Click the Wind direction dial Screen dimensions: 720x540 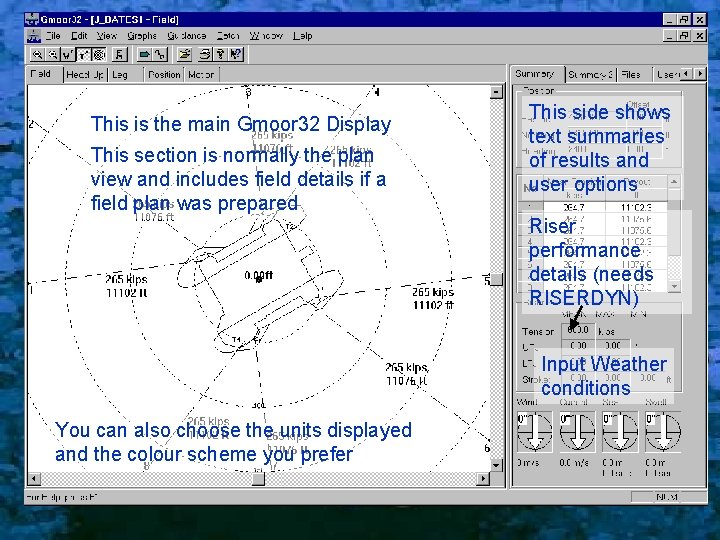pos(534,431)
